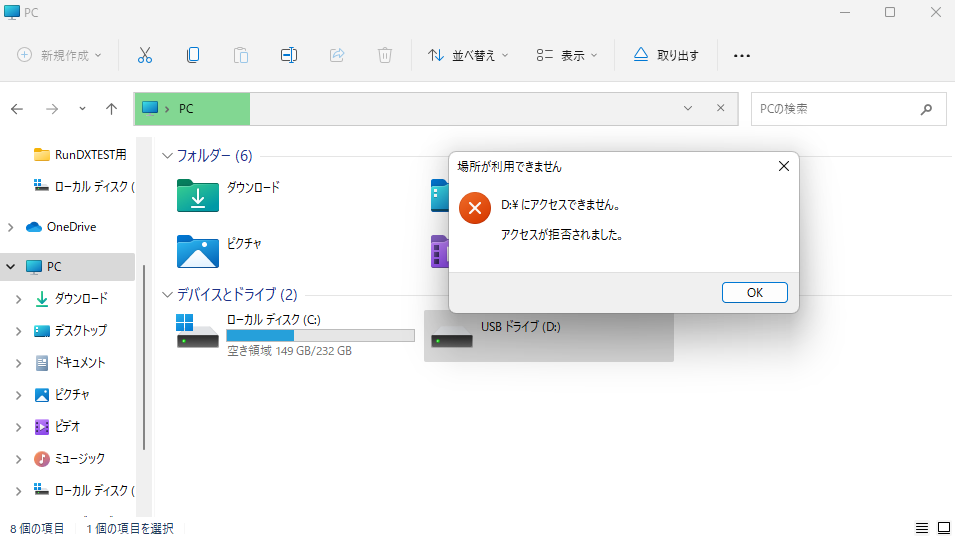The width and height of the screenshot is (955, 539).
Task: Click the Rename icon in toolbar
Action: 289,55
